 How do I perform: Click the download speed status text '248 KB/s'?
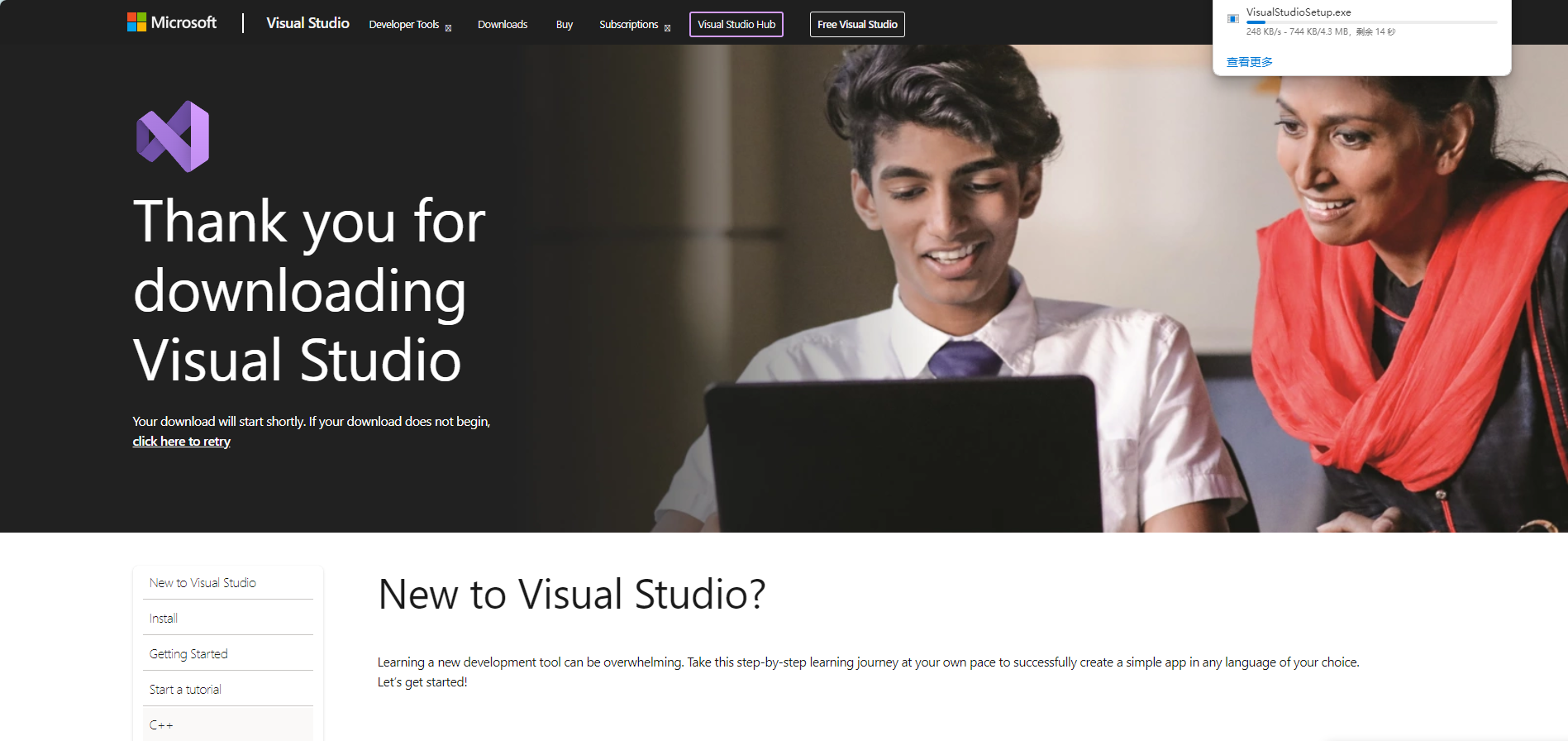(x=1264, y=32)
